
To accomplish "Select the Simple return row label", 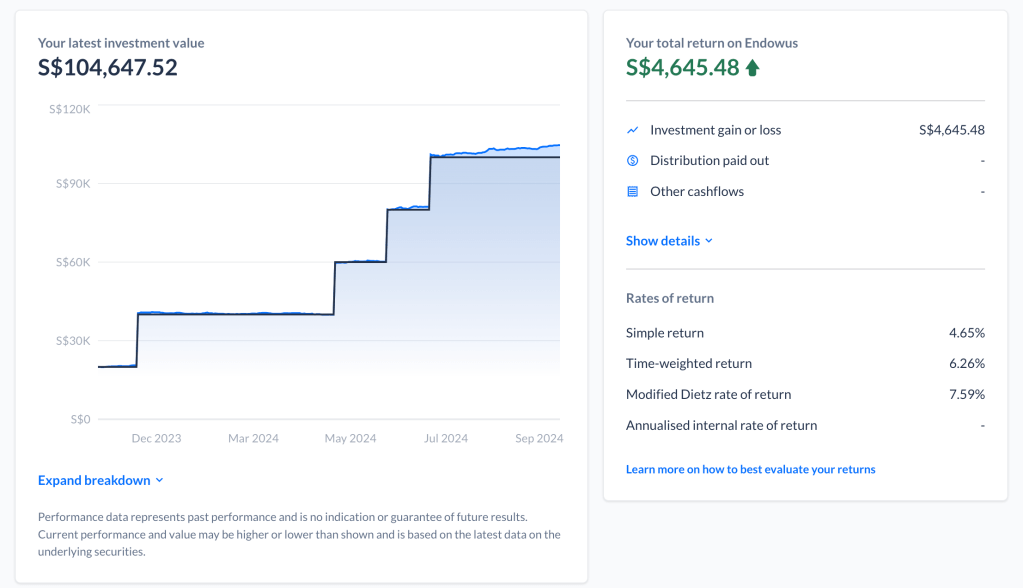I will (x=664, y=333).
